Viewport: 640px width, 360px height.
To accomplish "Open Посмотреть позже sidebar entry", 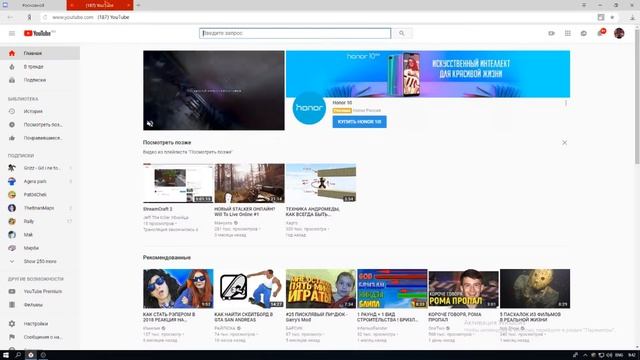I will tap(40, 124).
